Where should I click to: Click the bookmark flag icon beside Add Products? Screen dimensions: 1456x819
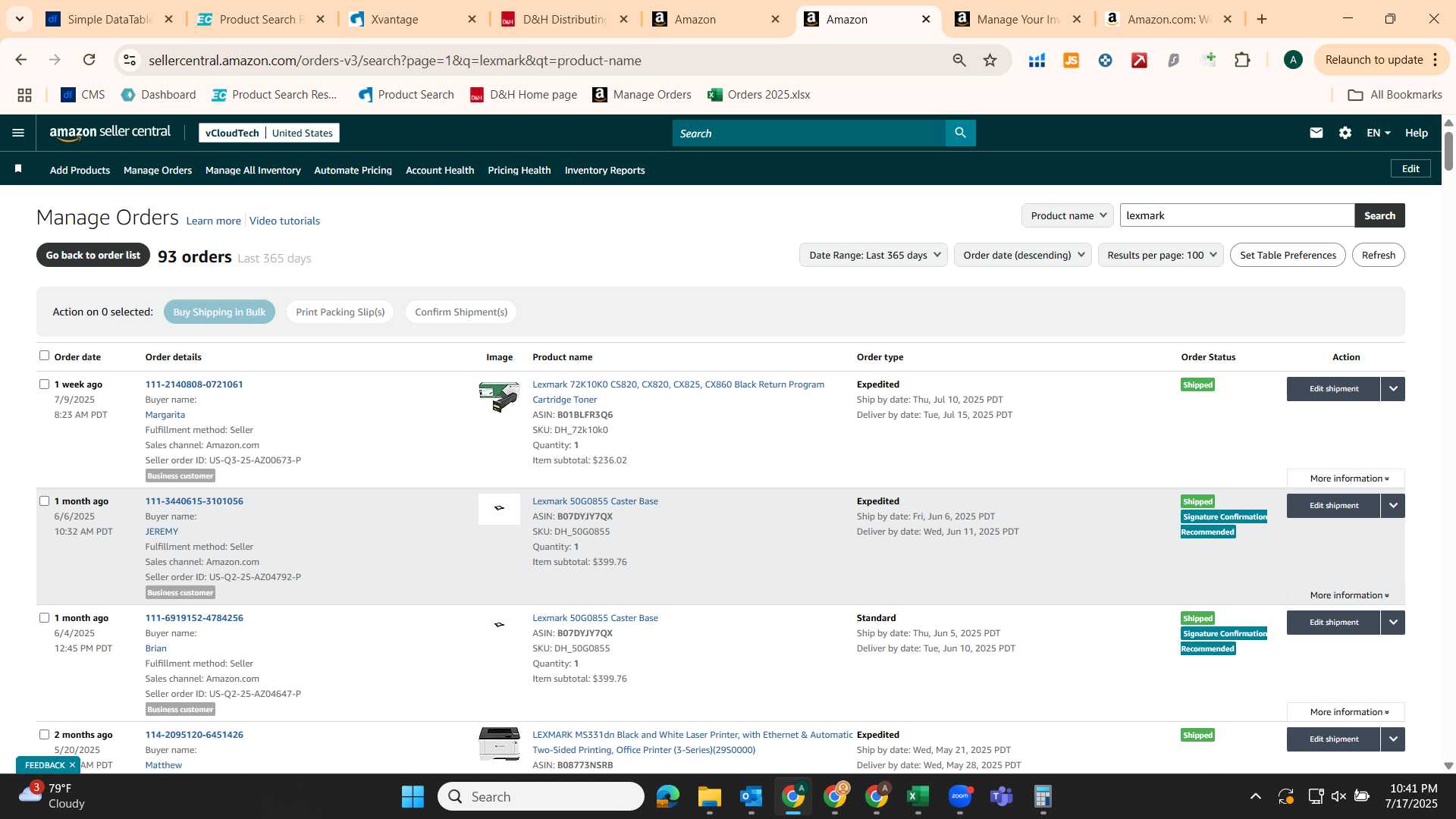(x=18, y=169)
